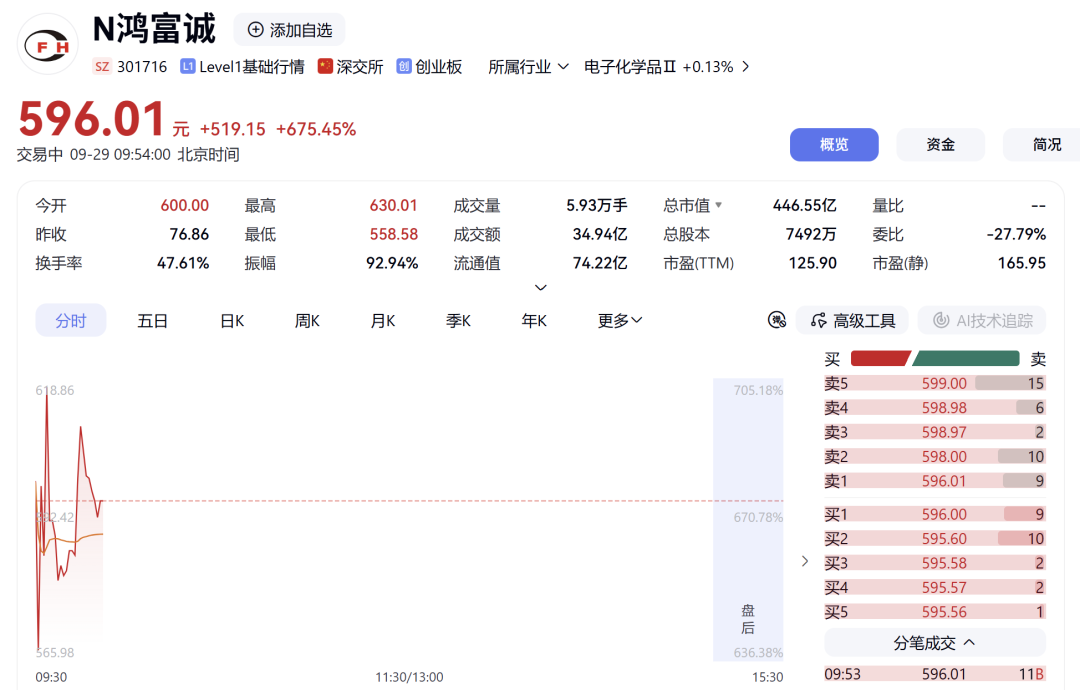Image resolution: width=1080 pixels, height=690 pixels.
Task: Click the 卖4 row at 598.98
Action: click(x=935, y=408)
